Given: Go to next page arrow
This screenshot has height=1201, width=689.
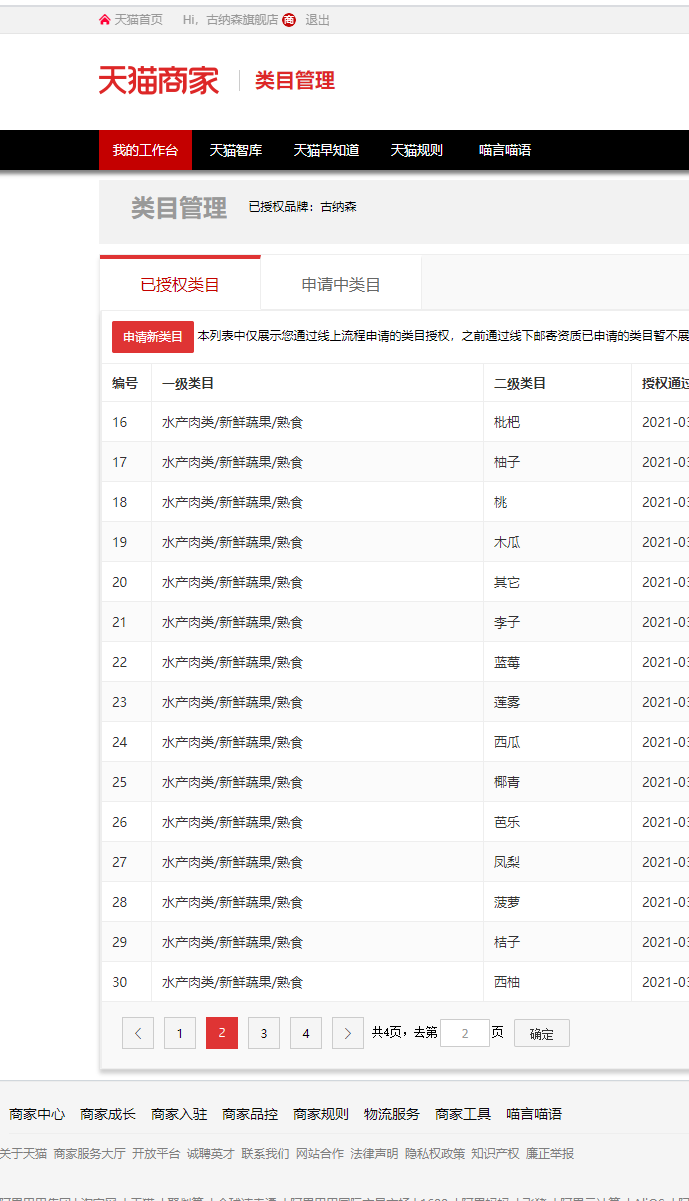Looking at the screenshot, I should pyautogui.click(x=348, y=1033).
